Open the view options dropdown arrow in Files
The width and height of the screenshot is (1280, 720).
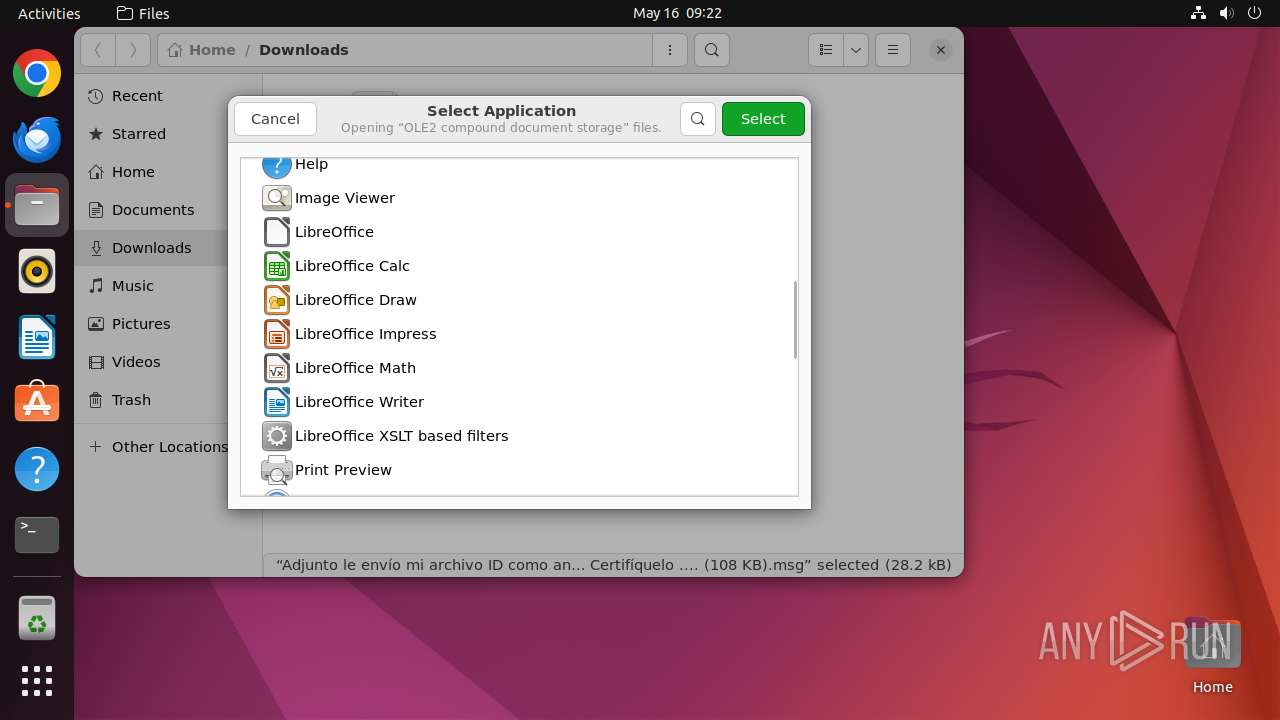(x=855, y=50)
